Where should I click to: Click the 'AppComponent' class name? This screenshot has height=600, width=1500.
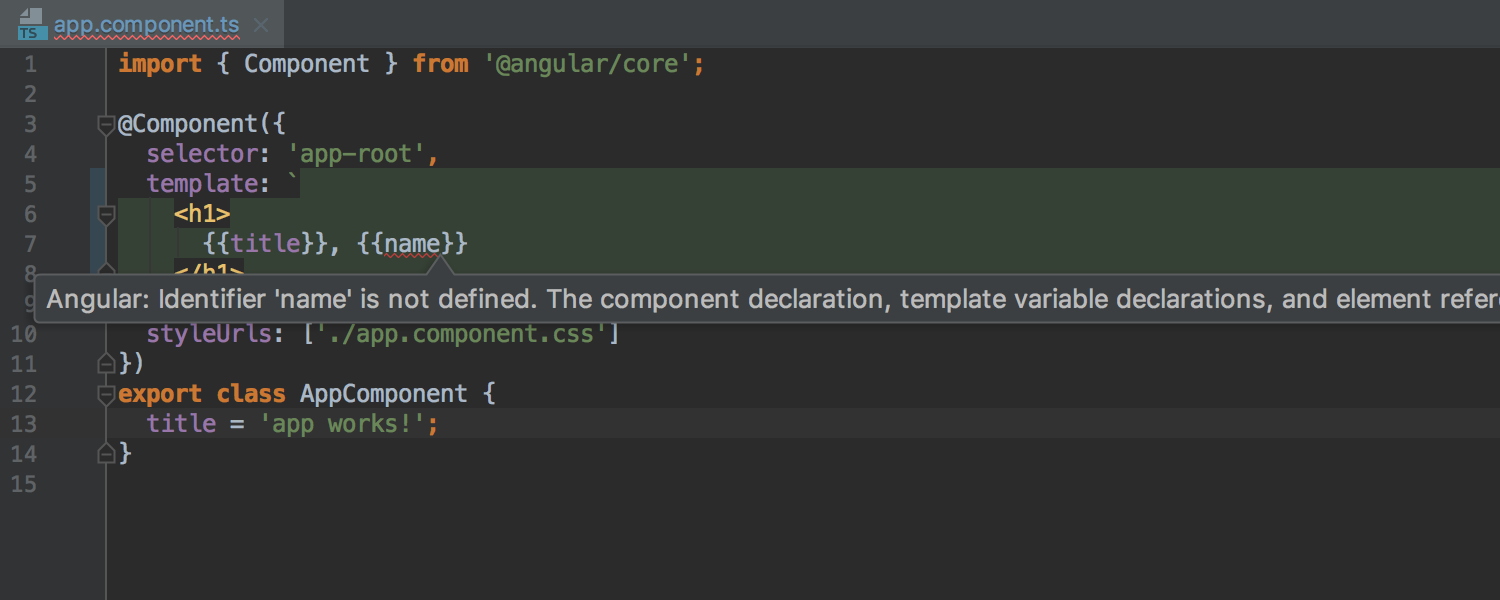(384, 394)
